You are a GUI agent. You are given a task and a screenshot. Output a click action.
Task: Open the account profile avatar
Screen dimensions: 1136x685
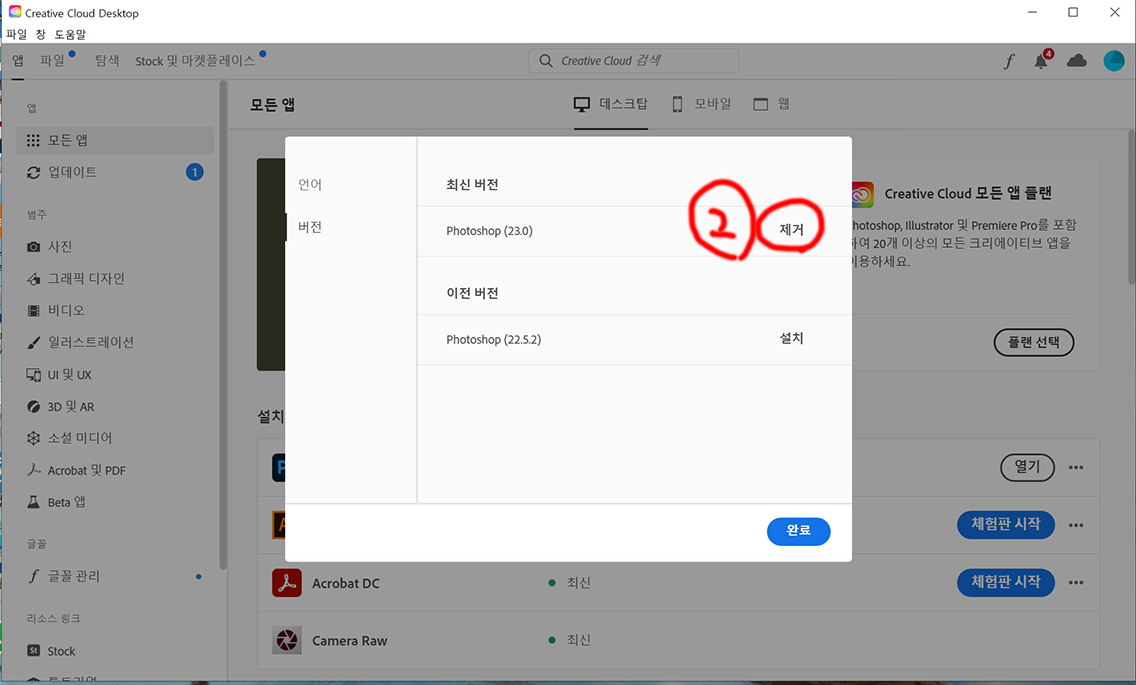(x=1114, y=61)
